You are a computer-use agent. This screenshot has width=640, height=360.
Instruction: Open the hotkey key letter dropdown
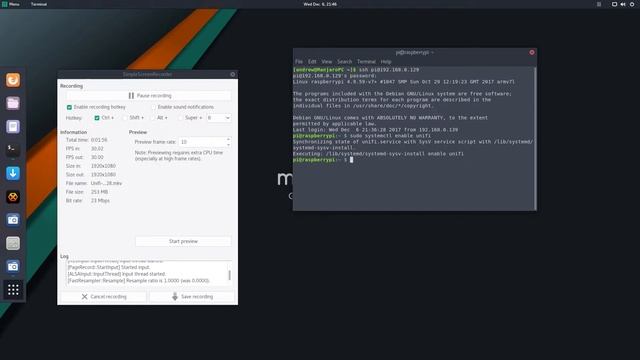pos(219,118)
